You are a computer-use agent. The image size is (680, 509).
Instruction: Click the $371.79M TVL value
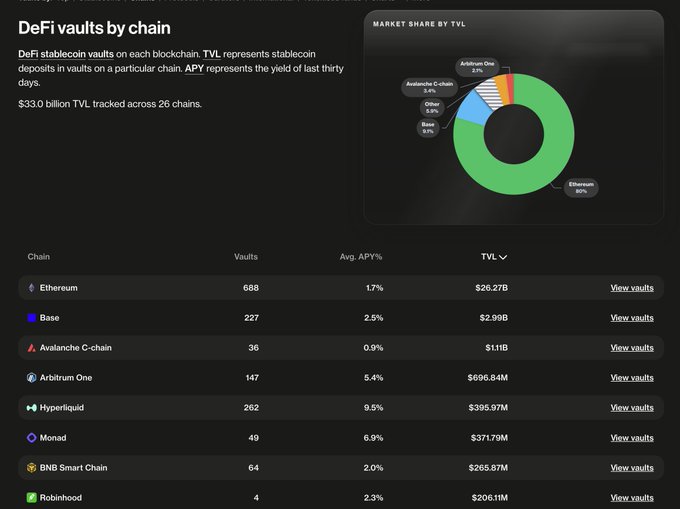[489, 438]
